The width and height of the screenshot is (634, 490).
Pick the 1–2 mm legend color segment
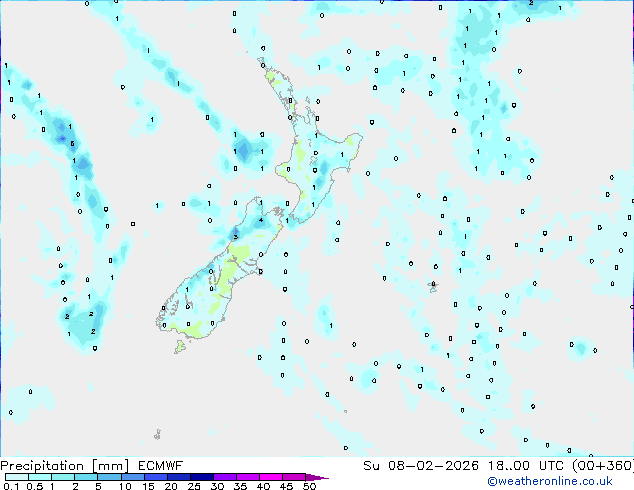63,477
